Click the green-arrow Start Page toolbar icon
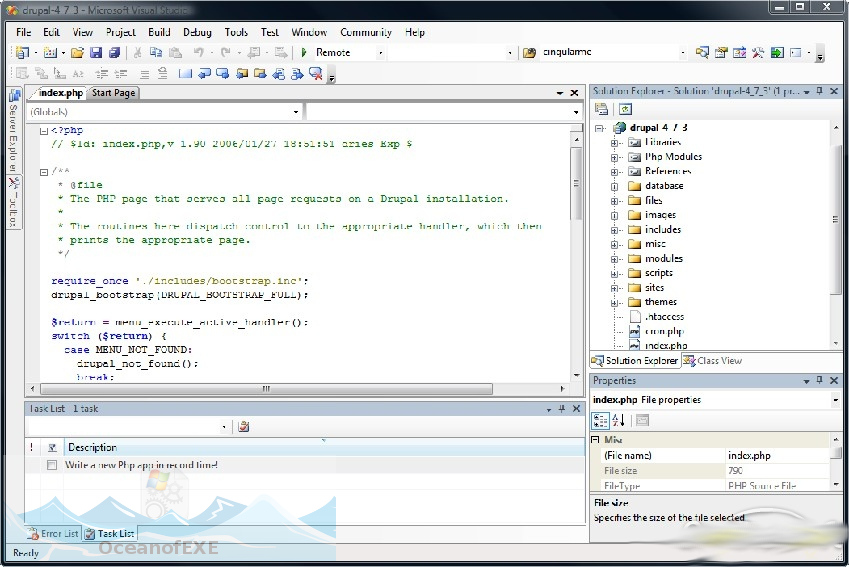This screenshot has width=849, height=567. point(777,53)
